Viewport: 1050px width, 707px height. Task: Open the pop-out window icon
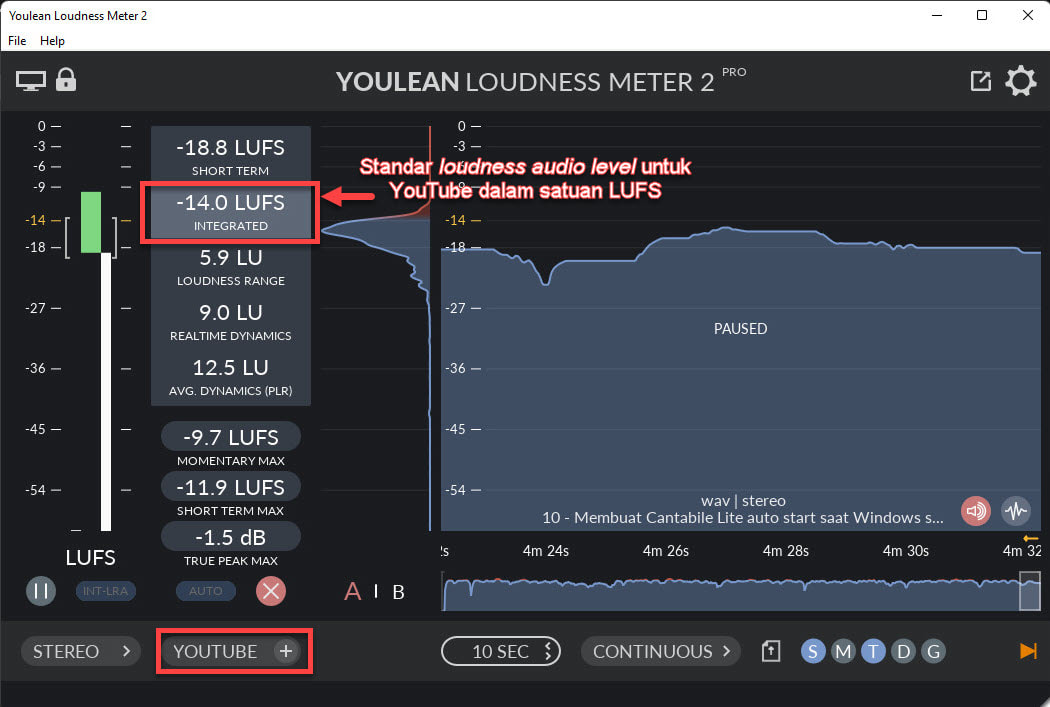980,81
